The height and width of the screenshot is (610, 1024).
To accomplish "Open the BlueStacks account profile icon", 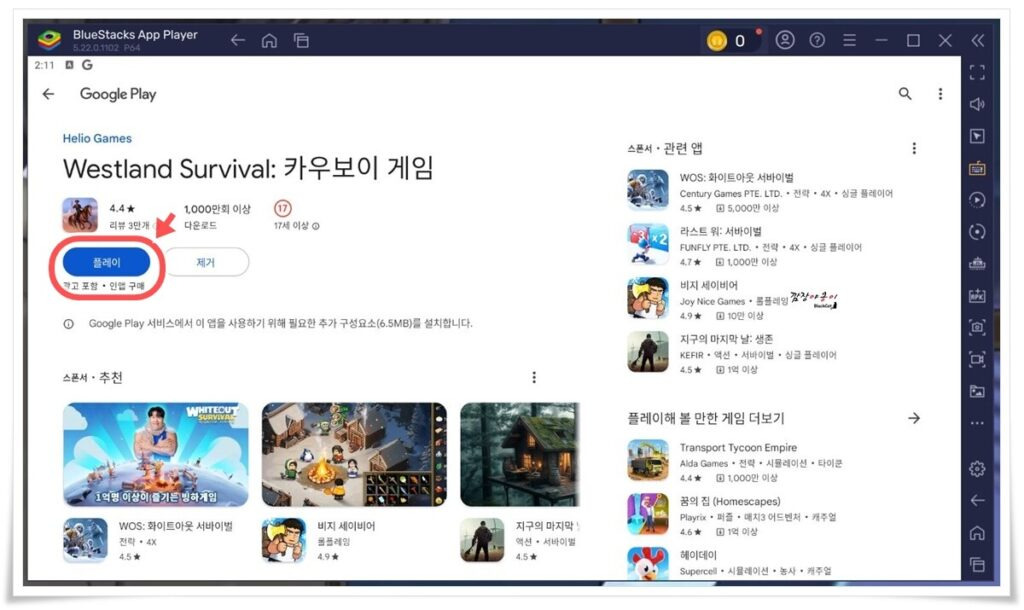I will coord(785,40).
